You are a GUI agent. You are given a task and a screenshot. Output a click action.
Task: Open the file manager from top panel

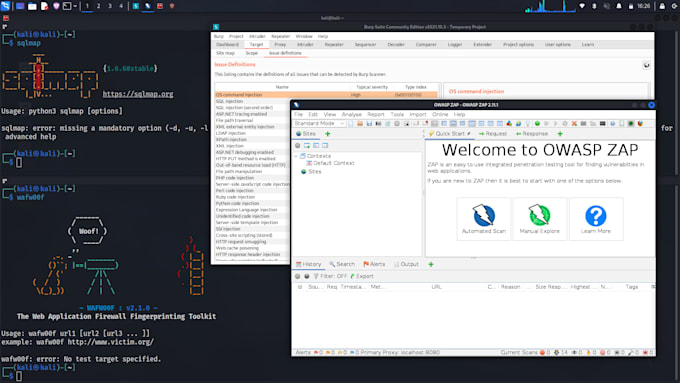coord(32,6)
